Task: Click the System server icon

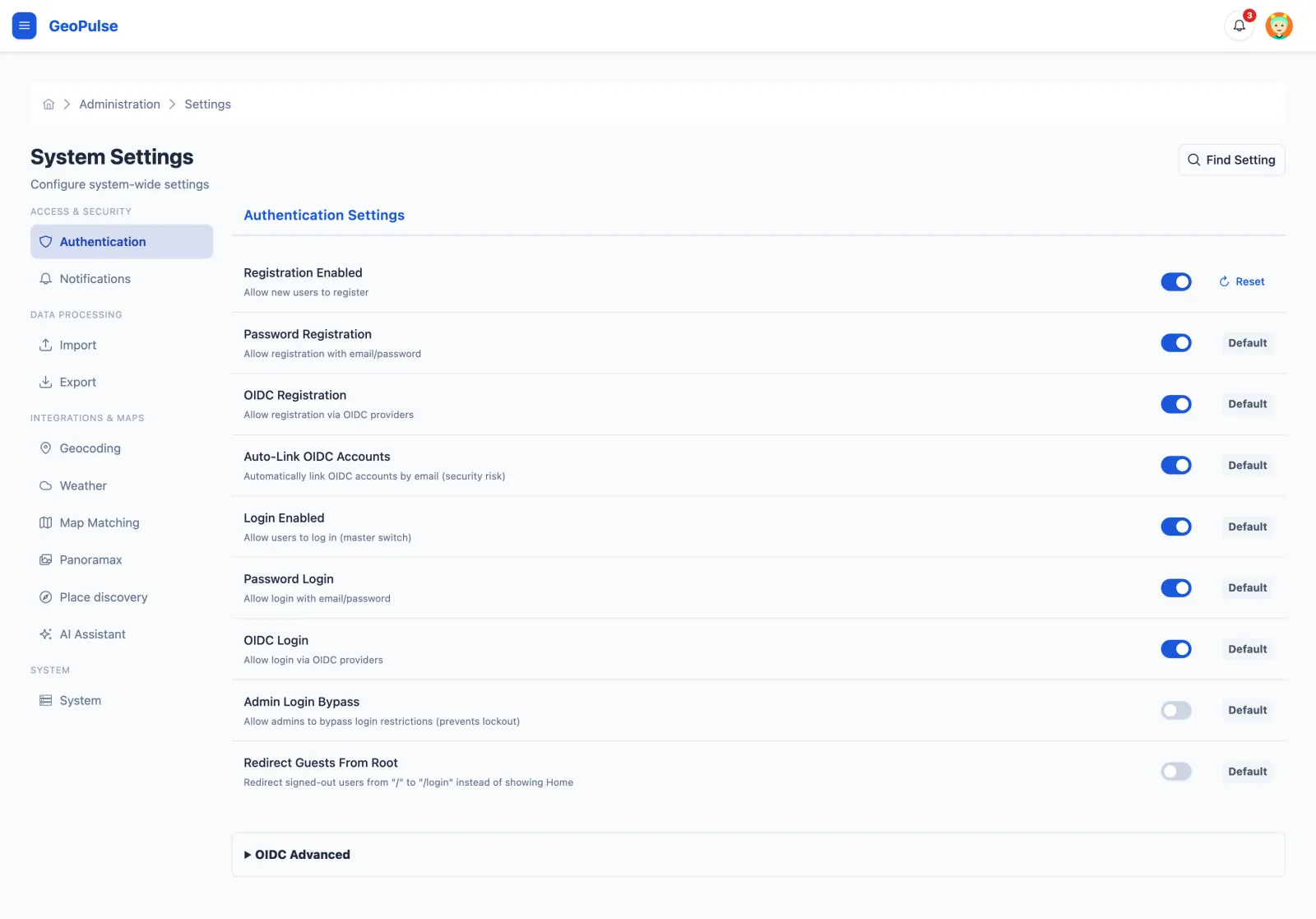Action: (x=46, y=701)
